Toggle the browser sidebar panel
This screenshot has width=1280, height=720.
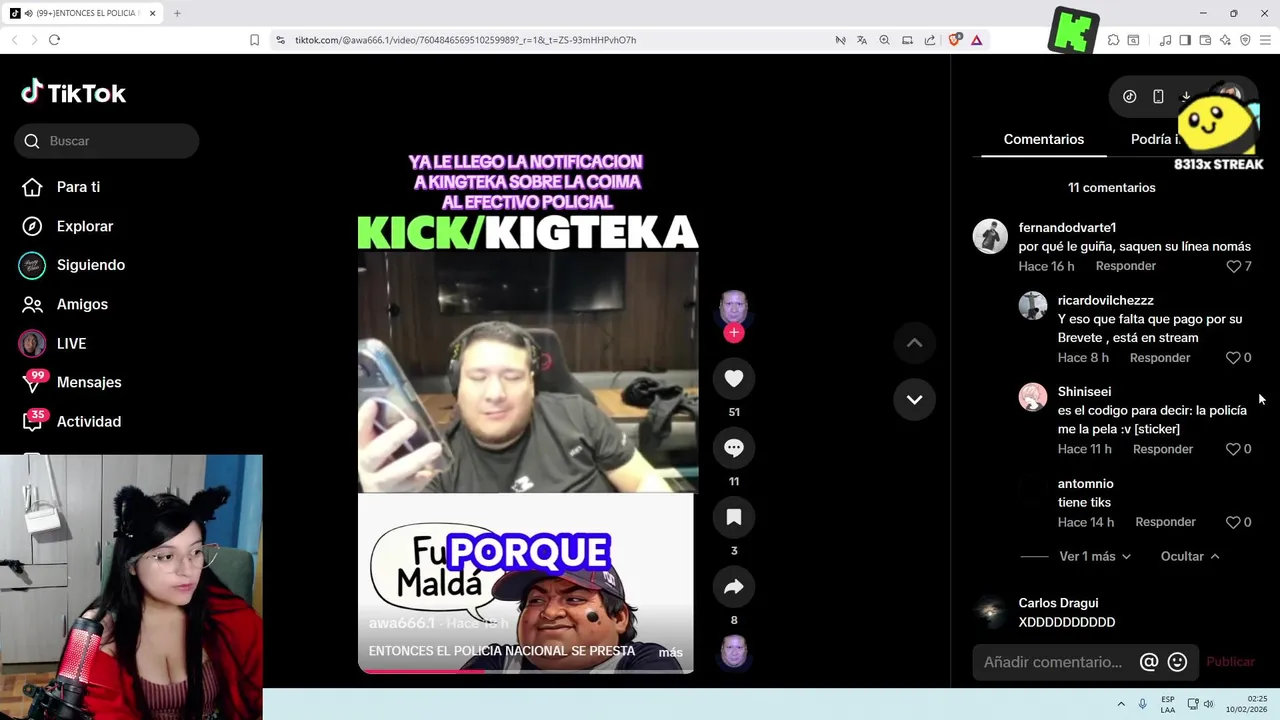[1185, 40]
